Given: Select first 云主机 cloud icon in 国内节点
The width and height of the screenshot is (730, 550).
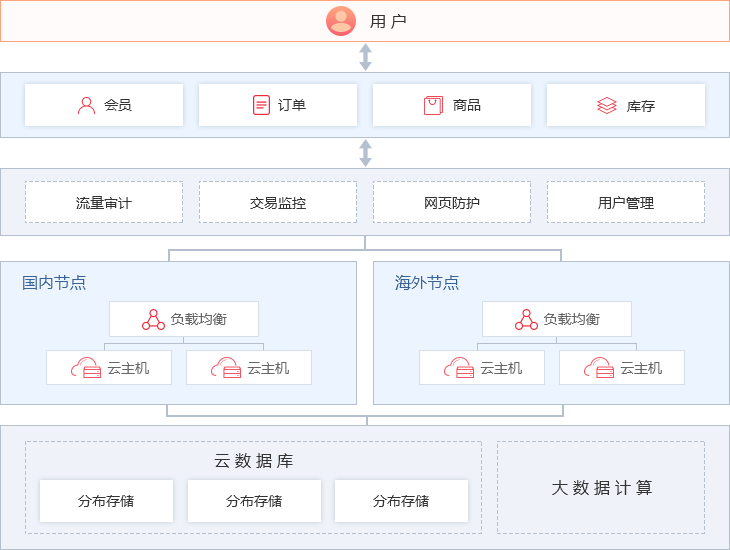Looking at the screenshot, I should point(86,368).
